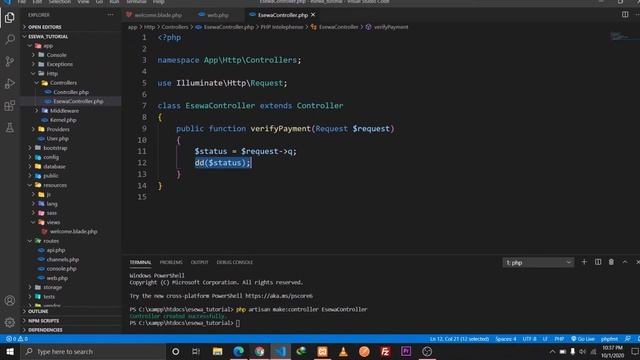Open FileZilla from the taskbar
Image resolution: width=640 pixels, height=360 pixels.
tap(385, 351)
